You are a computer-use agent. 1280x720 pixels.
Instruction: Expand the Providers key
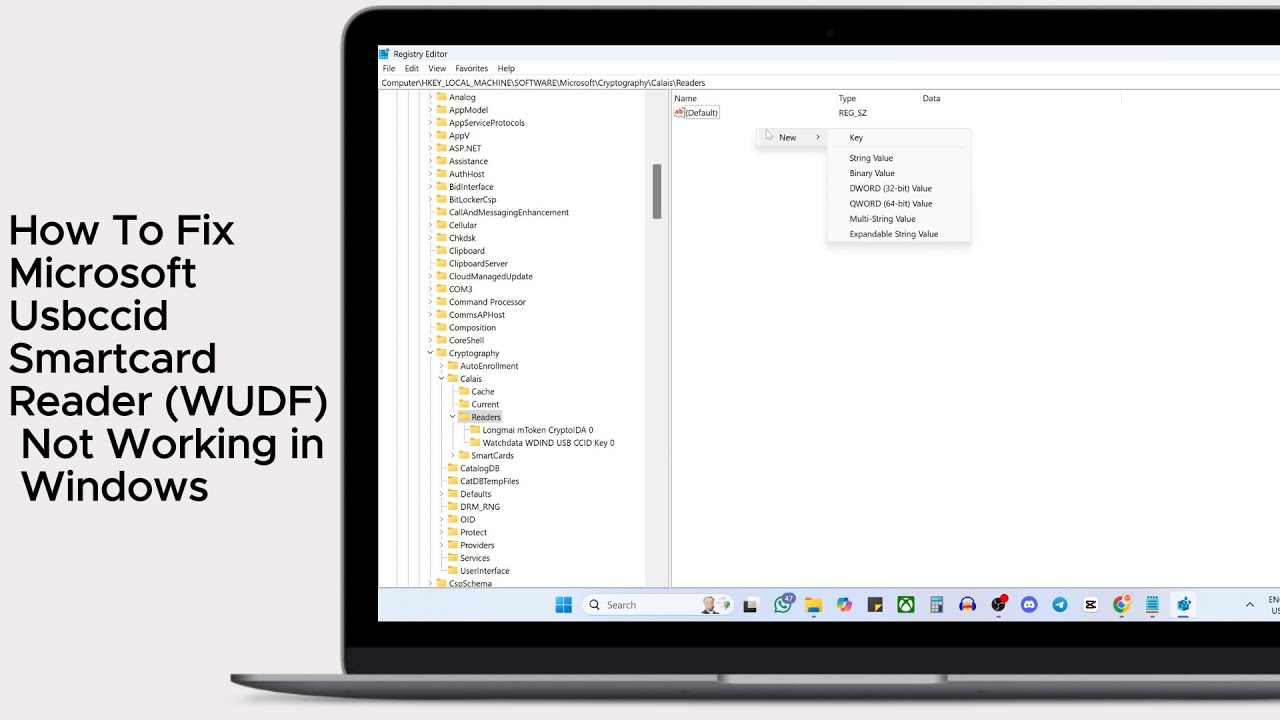pos(441,545)
